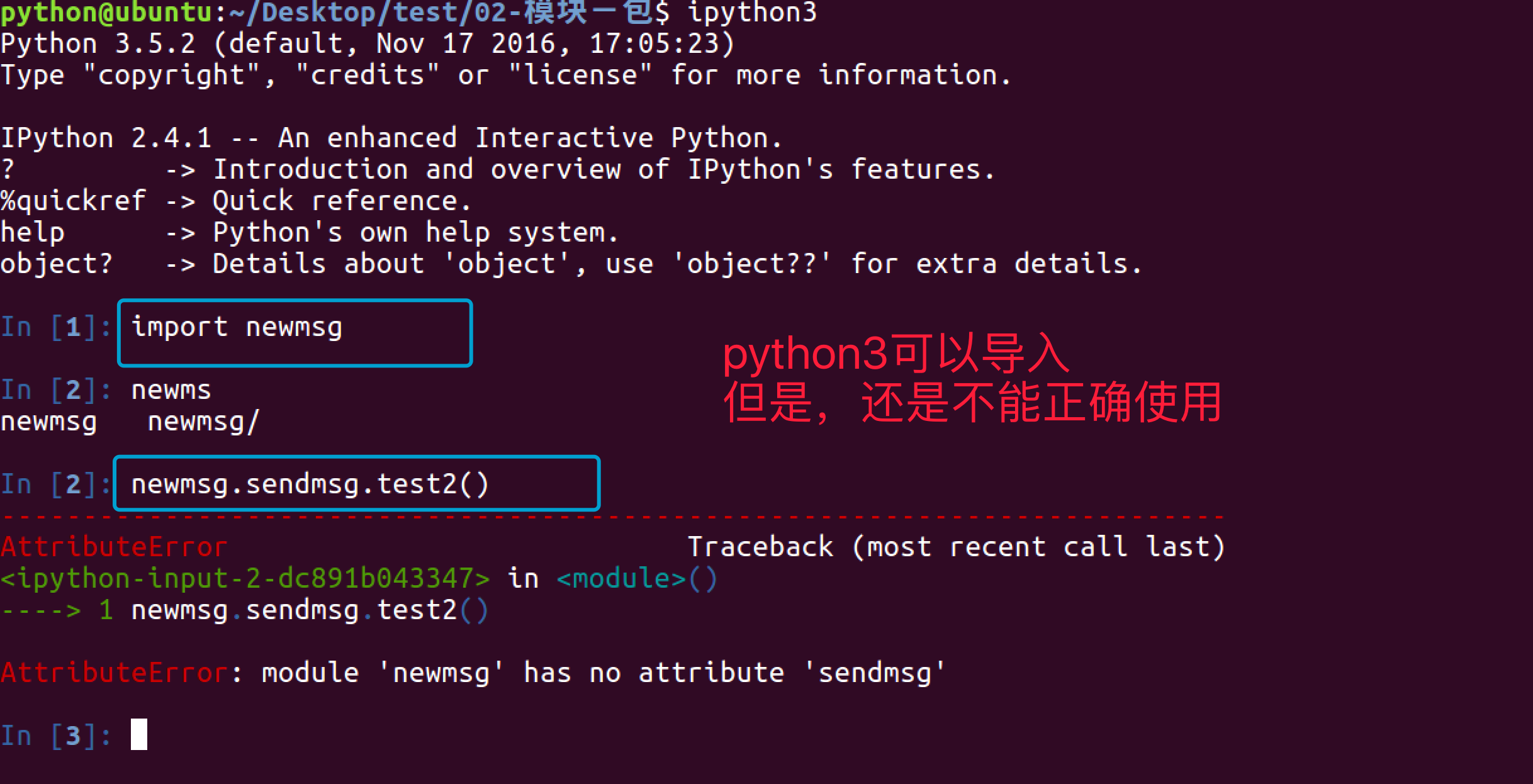Click the '<module>' text in the traceback

[620, 578]
